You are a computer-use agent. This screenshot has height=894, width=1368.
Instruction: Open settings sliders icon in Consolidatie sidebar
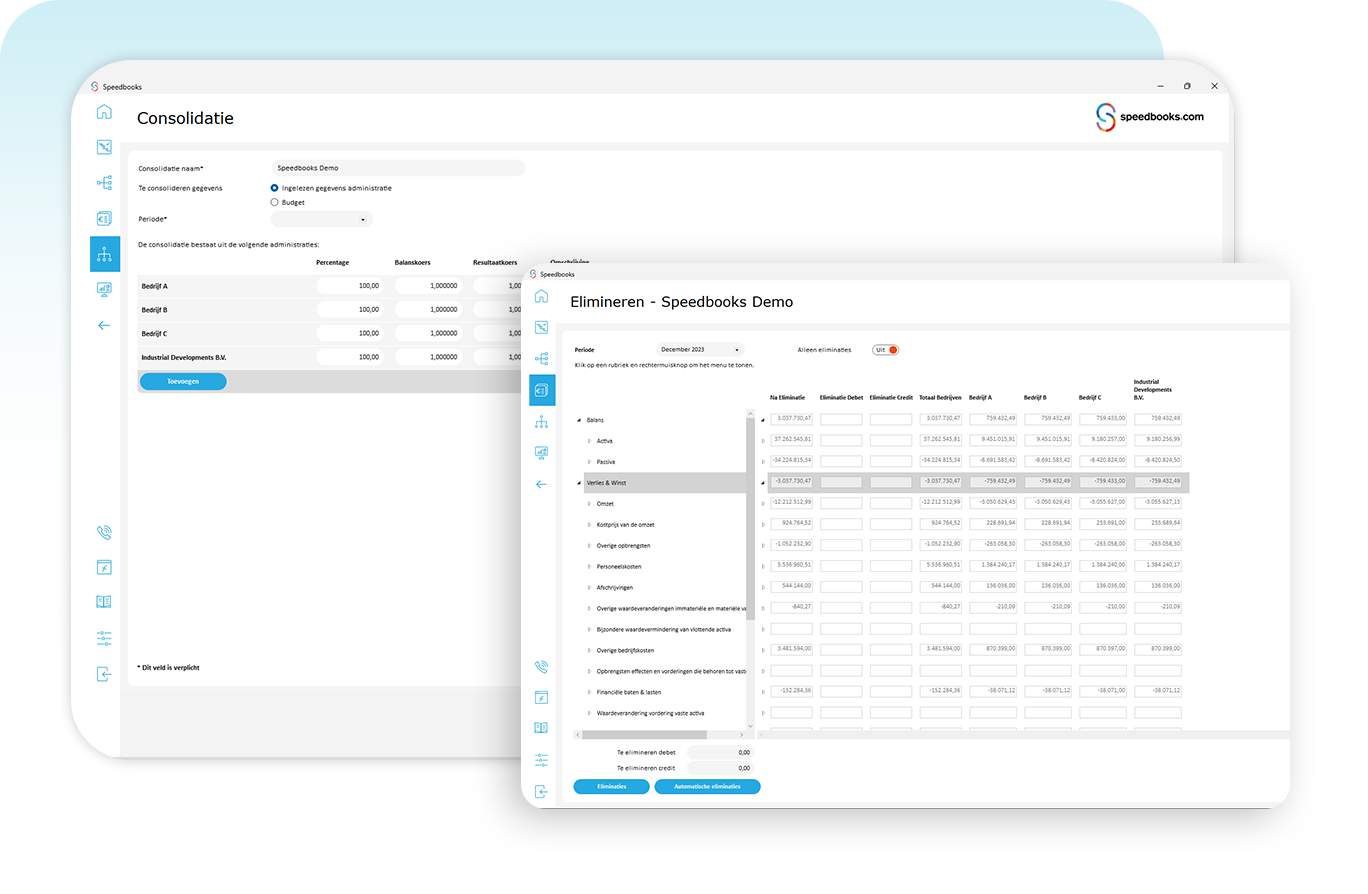104,638
